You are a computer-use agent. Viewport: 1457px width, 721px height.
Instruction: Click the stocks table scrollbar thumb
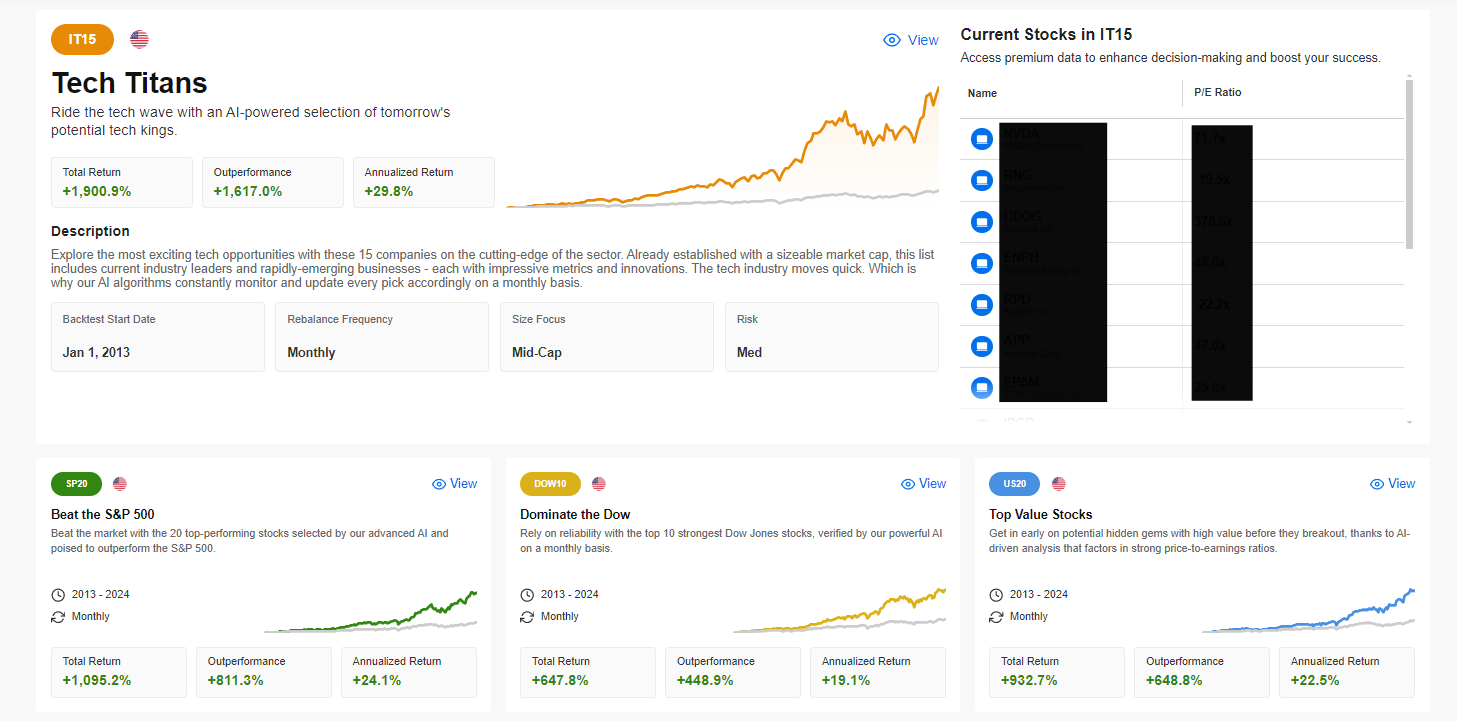tap(1409, 164)
